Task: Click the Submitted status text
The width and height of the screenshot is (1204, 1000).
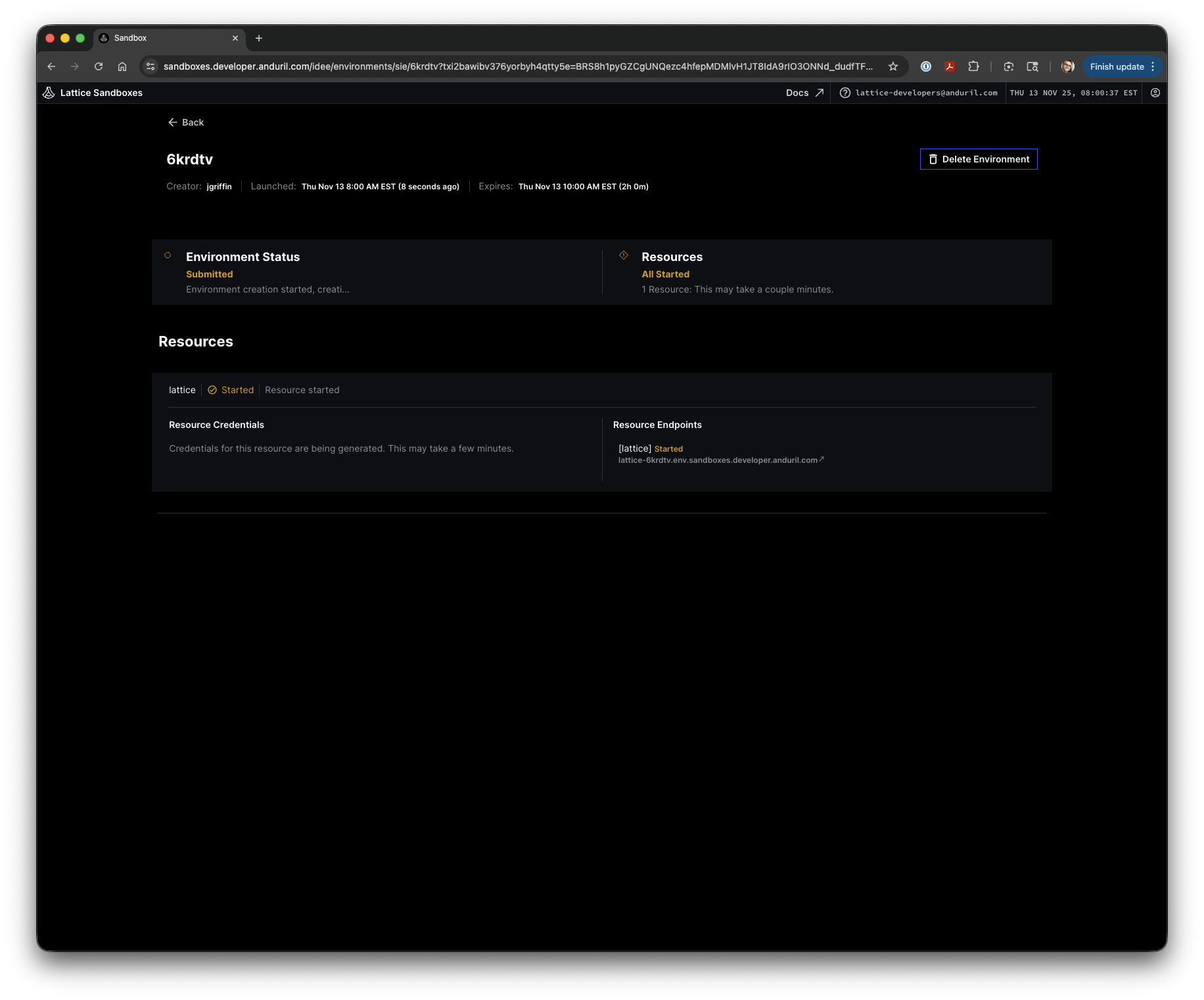Action: point(209,274)
